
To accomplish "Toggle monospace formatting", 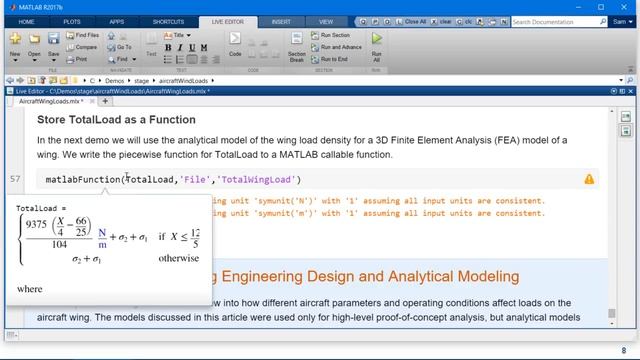I will pyautogui.click(x=204, y=48).
